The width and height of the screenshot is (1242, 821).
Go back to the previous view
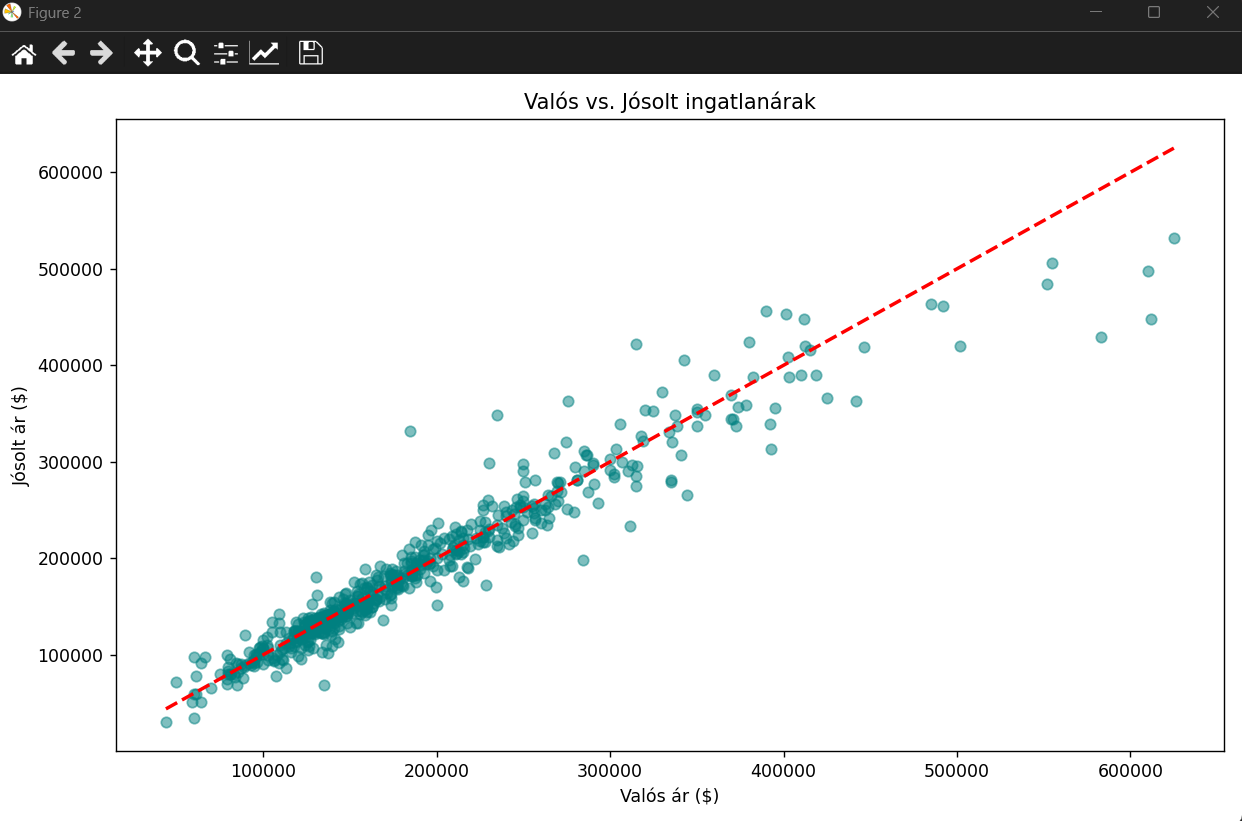(64, 53)
